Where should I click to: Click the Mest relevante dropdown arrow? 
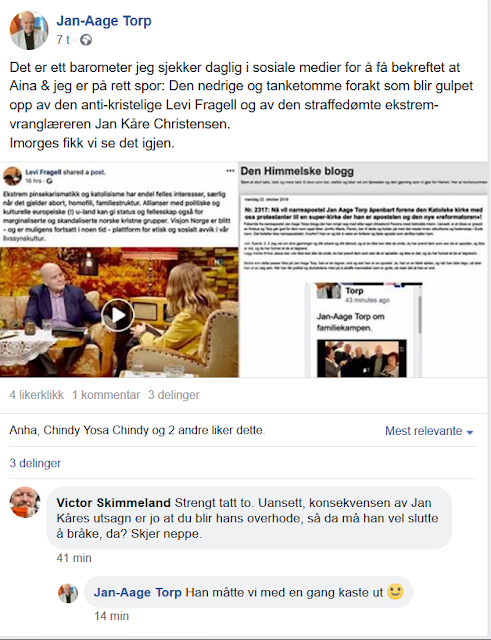tap(469, 432)
